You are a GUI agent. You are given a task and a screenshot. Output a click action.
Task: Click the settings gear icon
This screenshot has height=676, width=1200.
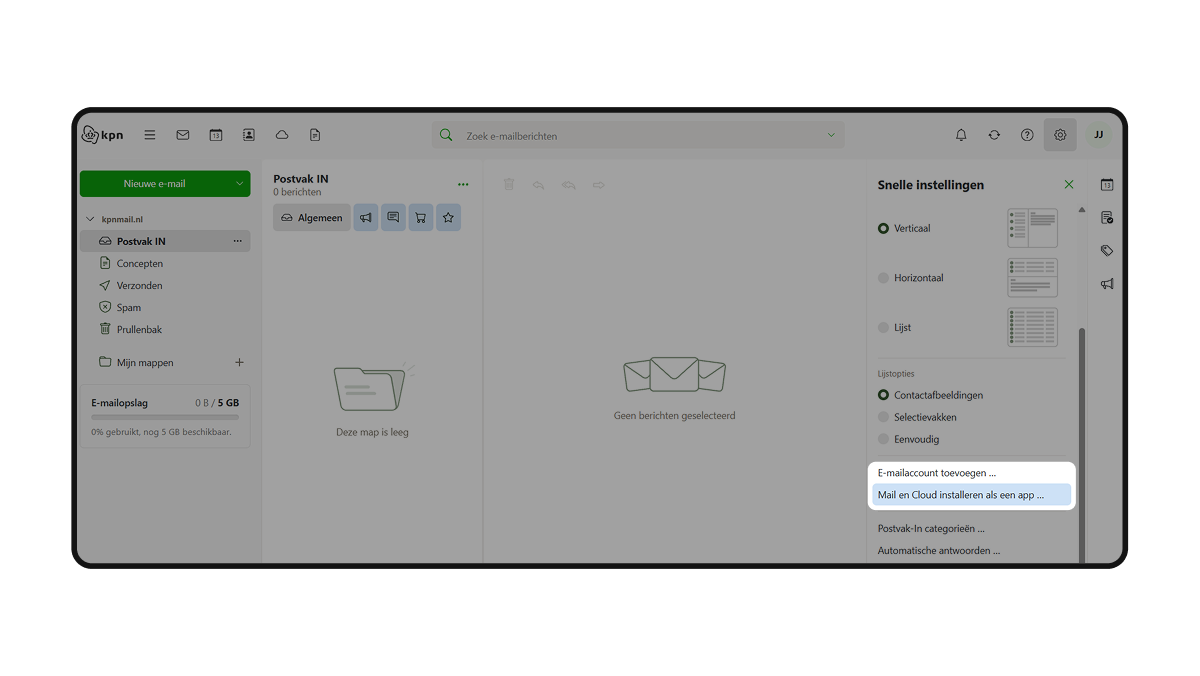(x=1060, y=135)
